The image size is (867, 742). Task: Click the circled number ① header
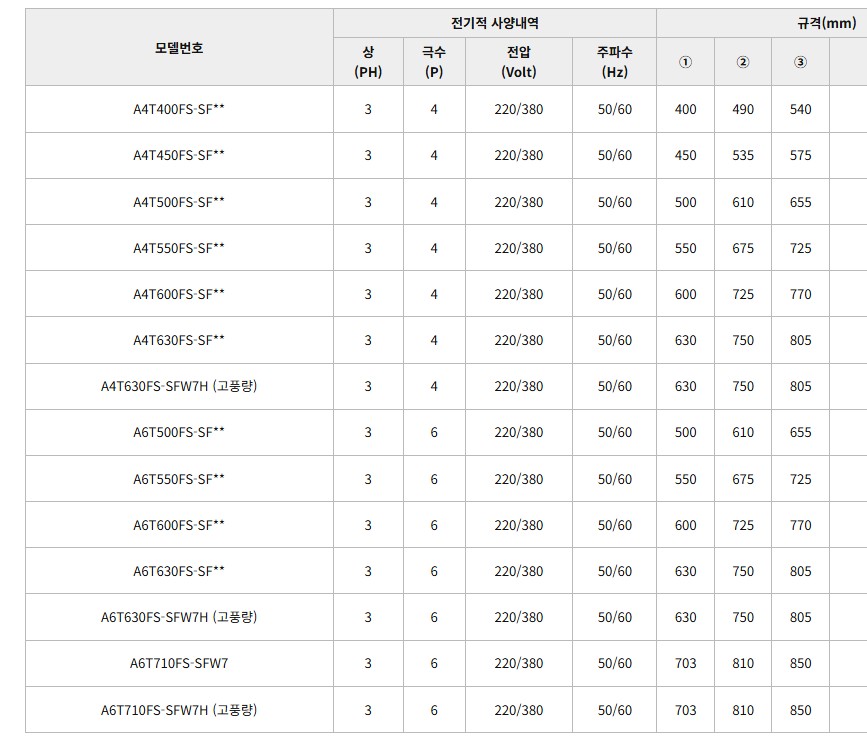pos(685,62)
